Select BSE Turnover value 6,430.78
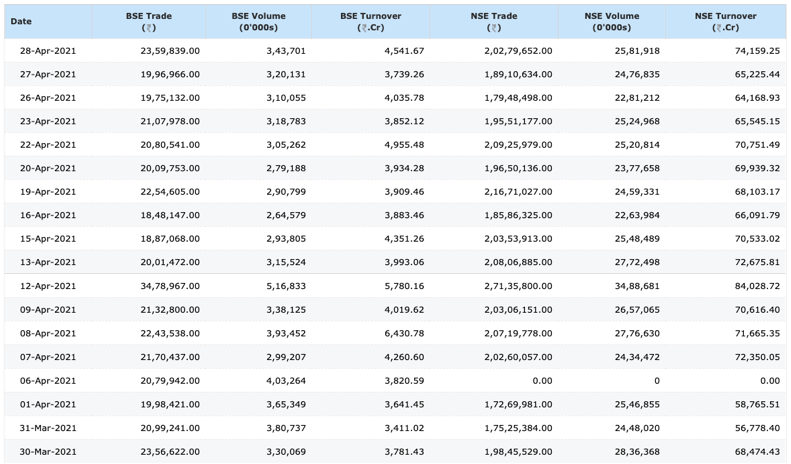The width and height of the screenshot is (791, 464). [396, 334]
